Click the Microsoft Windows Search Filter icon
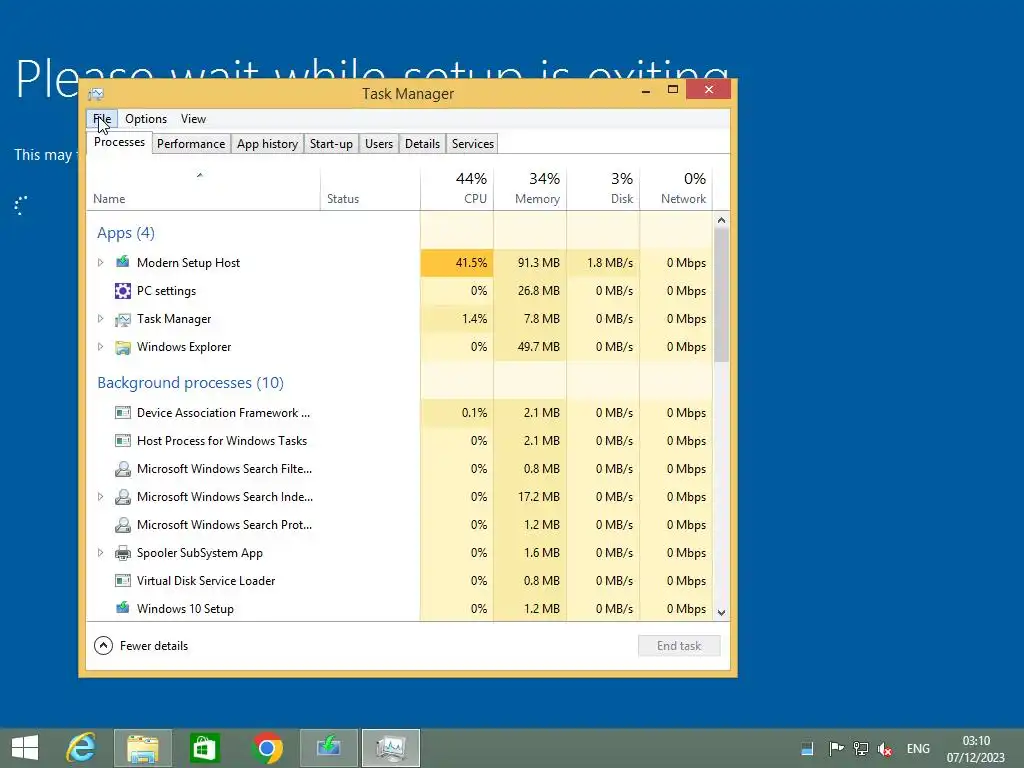Screen dimensions: 1024x768 pyautogui.click(x=122, y=469)
